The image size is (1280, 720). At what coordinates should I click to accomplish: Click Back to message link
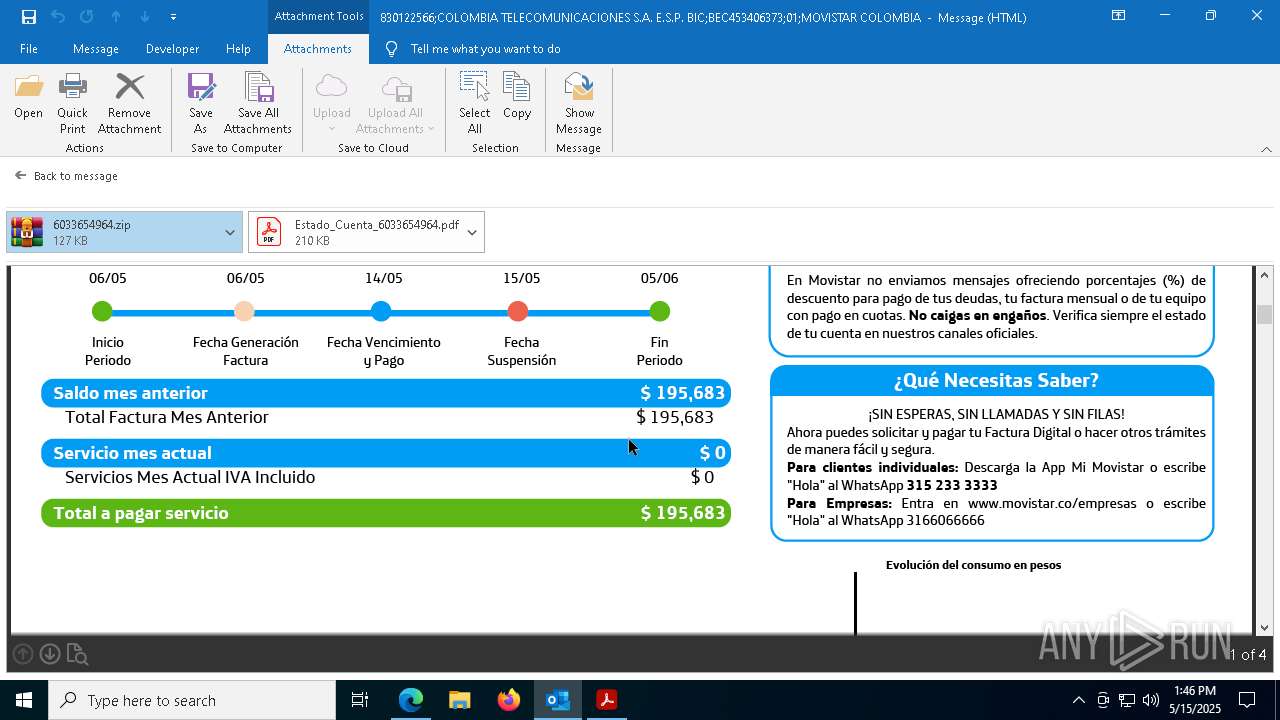click(x=66, y=176)
